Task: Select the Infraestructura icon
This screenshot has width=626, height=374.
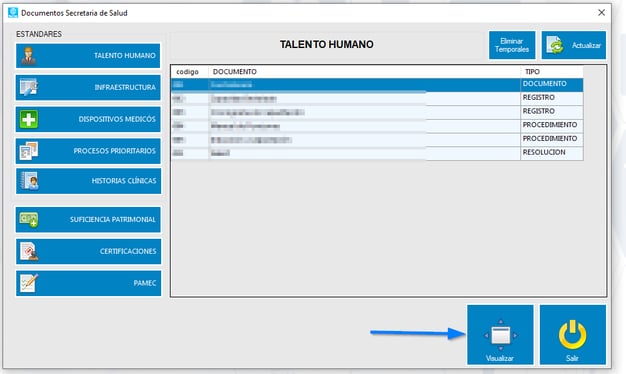Action: pyautogui.click(x=28, y=87)
